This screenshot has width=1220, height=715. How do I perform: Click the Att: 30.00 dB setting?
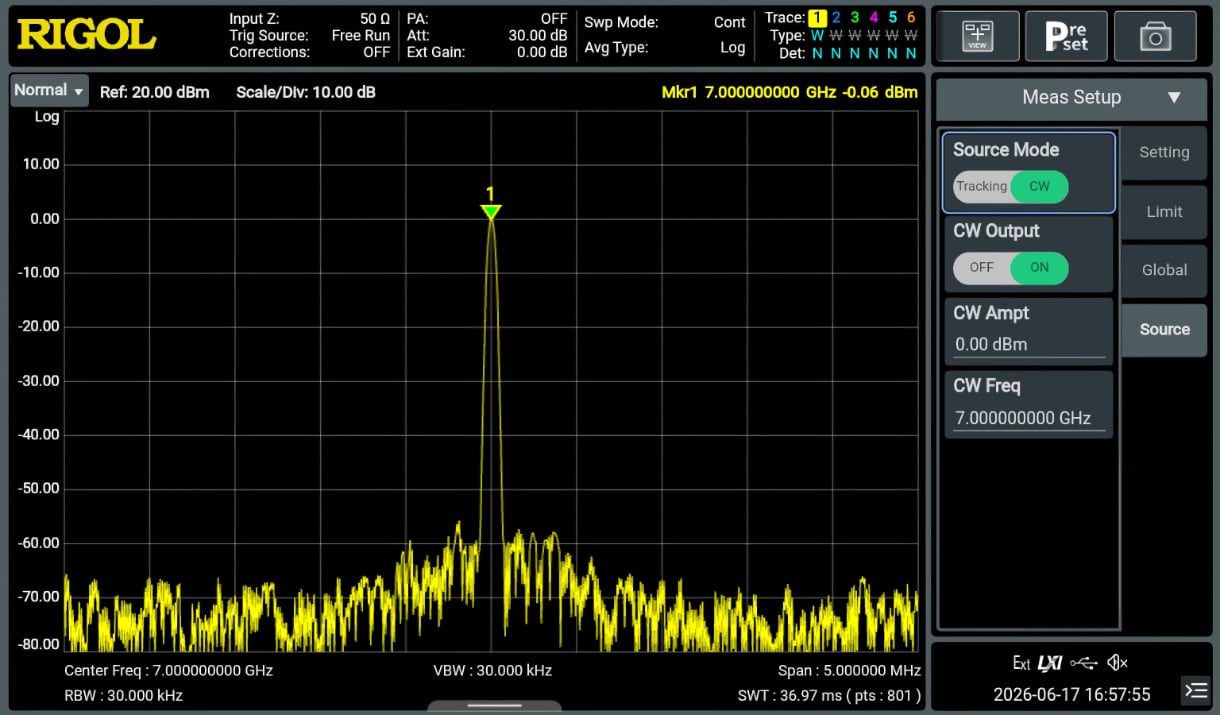(x=487, y=36)
